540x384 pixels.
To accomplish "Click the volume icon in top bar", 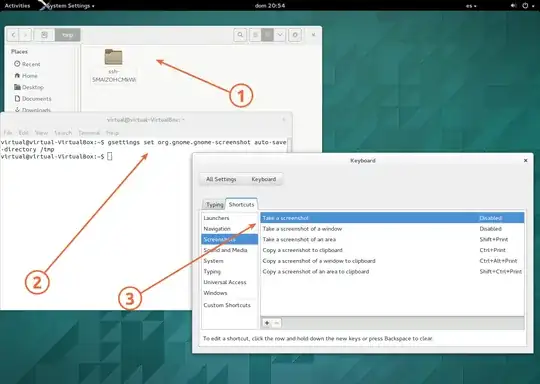I will 513,6.
